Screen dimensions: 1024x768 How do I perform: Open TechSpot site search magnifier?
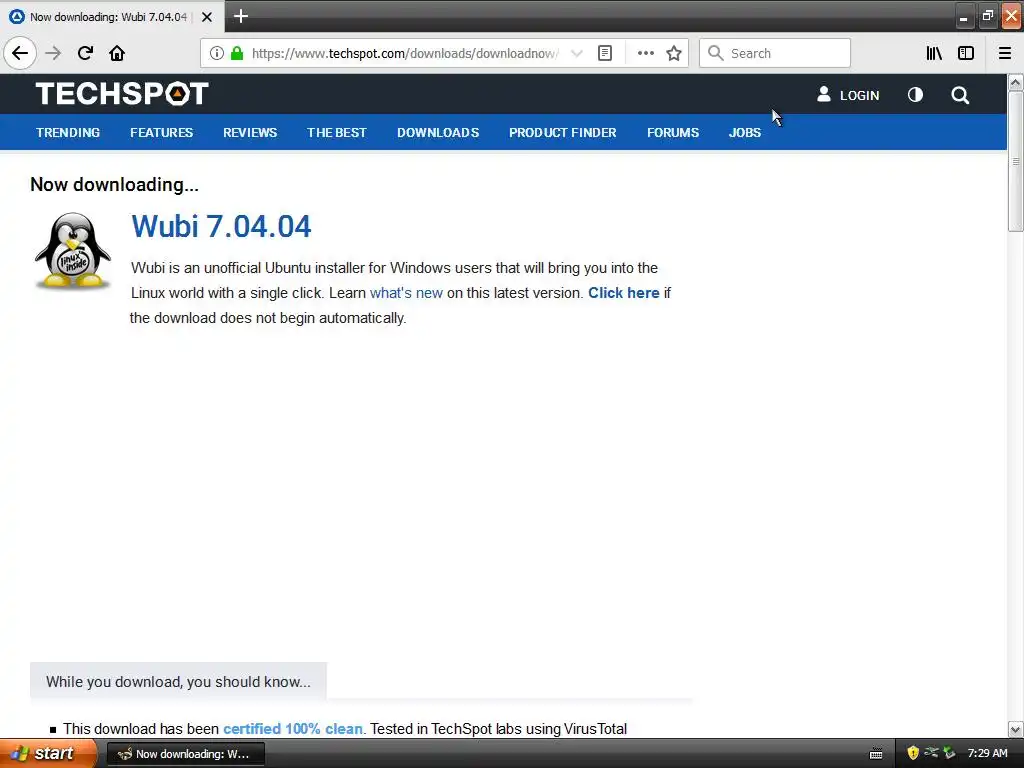tap(960, 95)
